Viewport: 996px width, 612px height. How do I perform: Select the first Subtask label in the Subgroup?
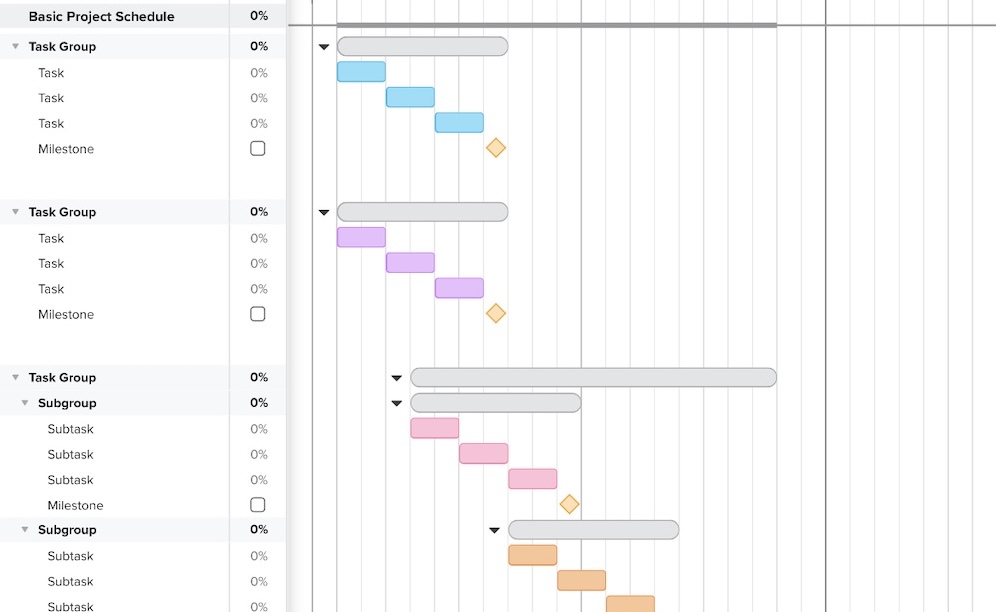pos(70,428)
